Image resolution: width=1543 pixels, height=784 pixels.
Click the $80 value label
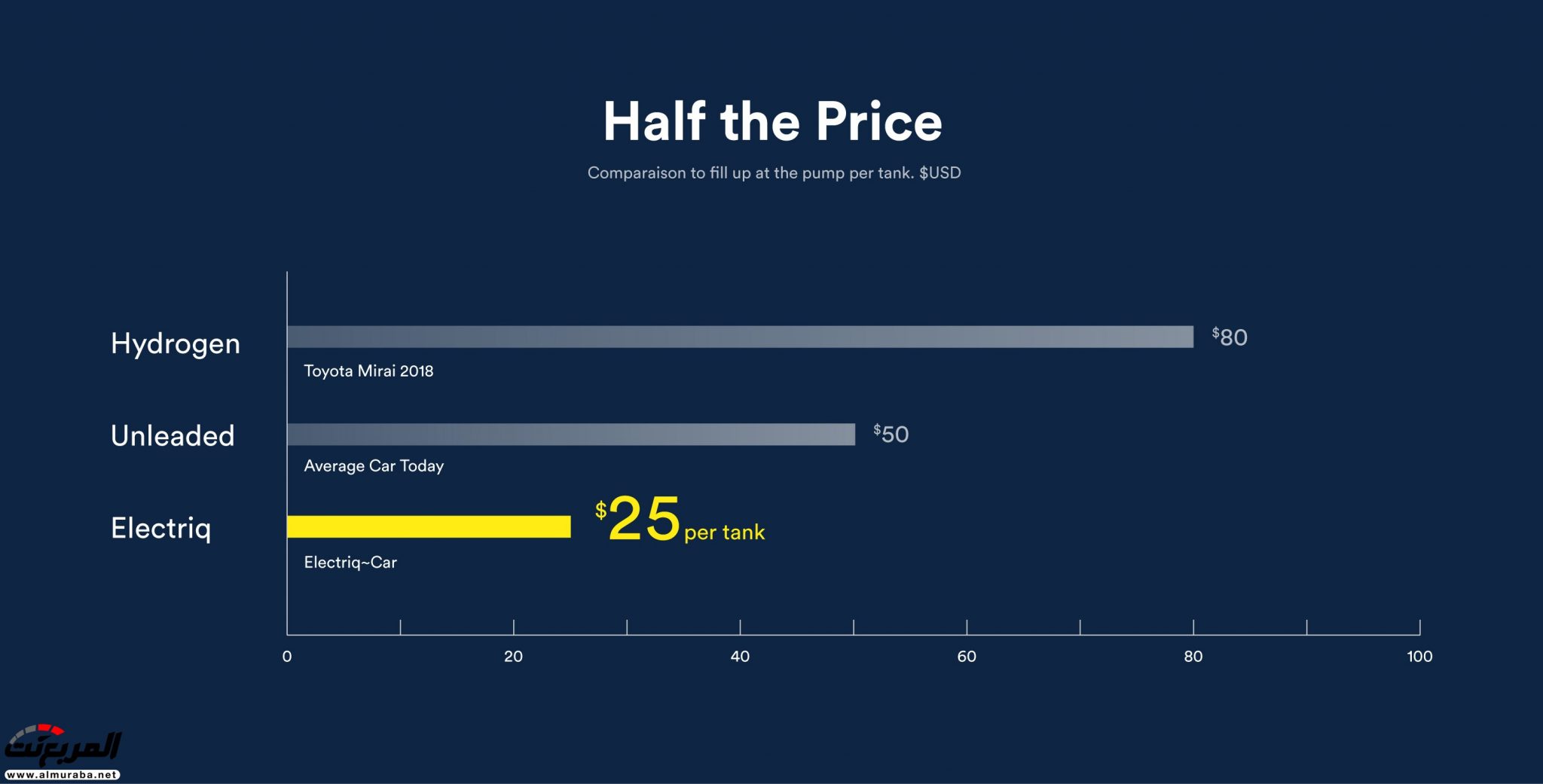(x=1230, y=337)
